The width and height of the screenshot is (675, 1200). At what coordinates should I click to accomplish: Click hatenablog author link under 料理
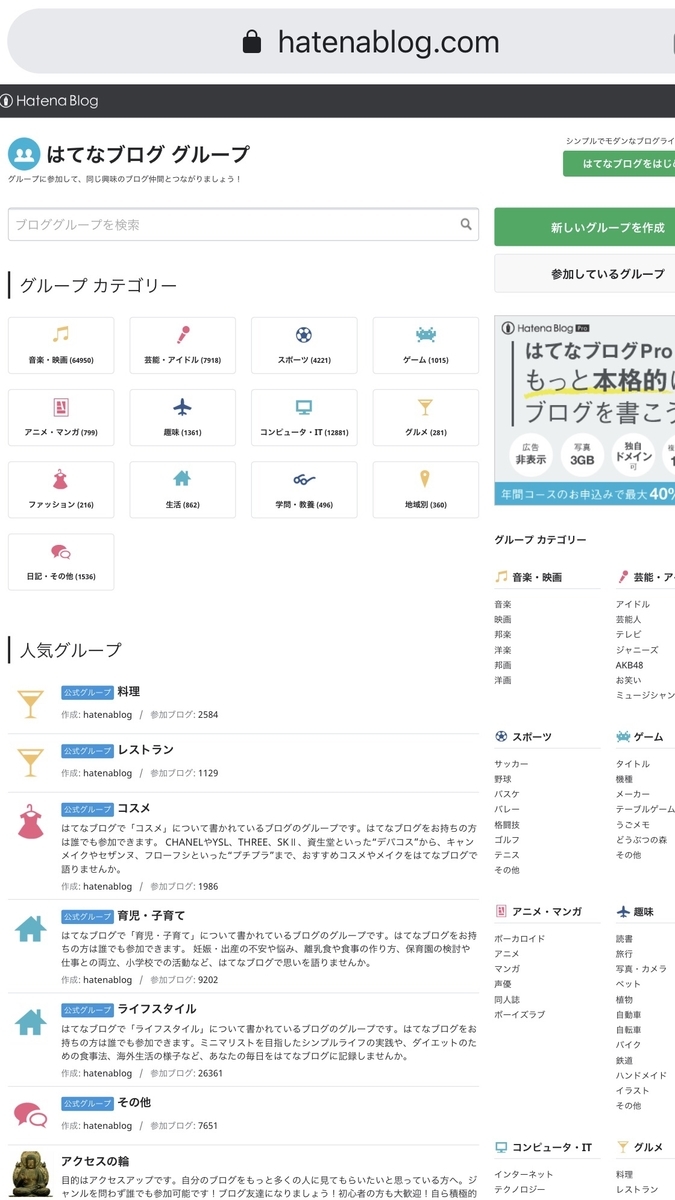[x=107, y=715]
